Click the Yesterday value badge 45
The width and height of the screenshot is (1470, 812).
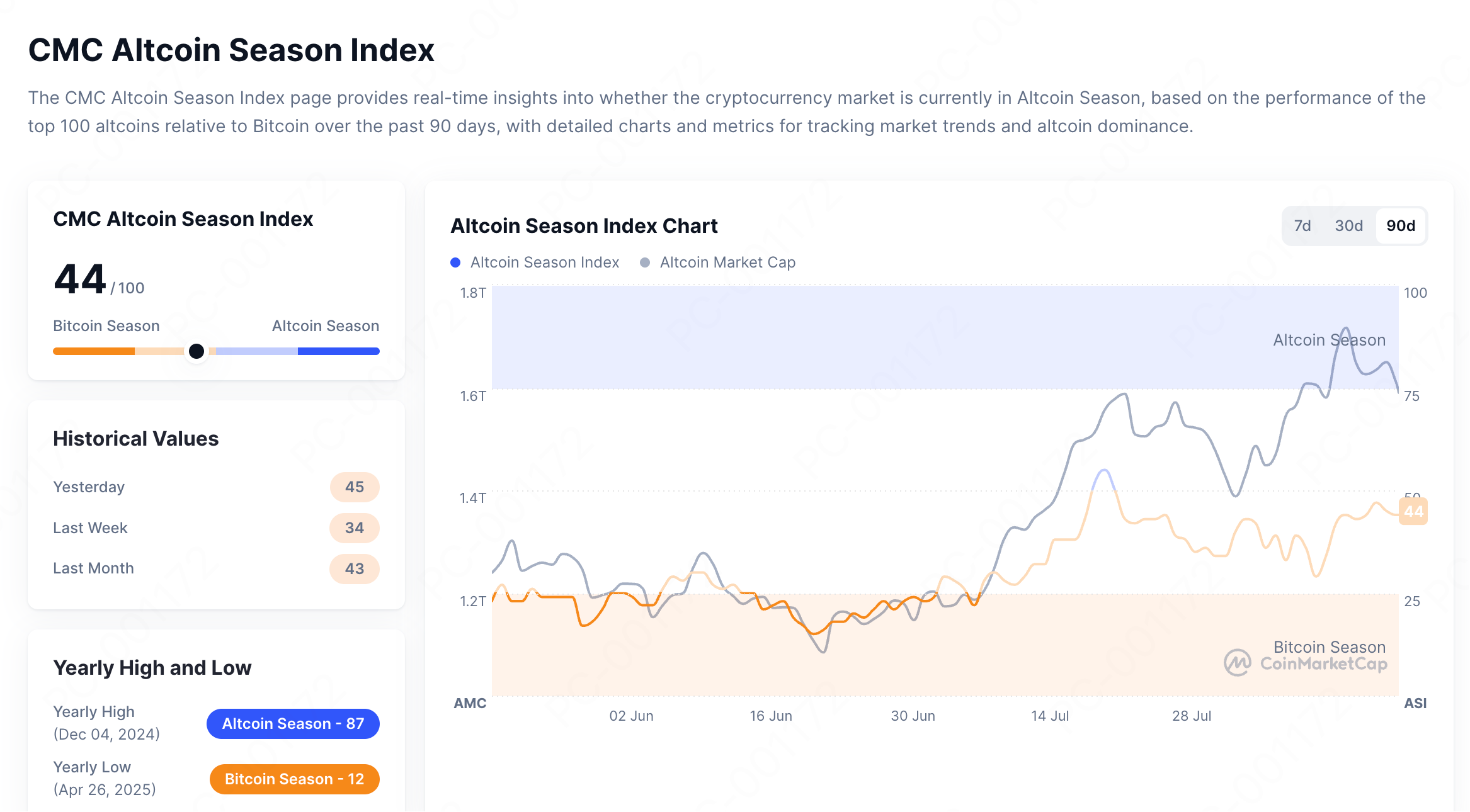click(x=354, y=487)
